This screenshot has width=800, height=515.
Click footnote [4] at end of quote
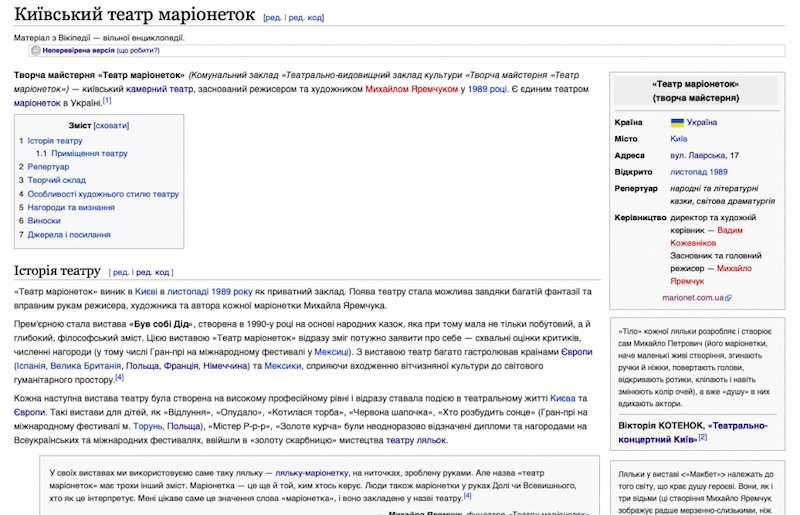(x=467, y=496)
